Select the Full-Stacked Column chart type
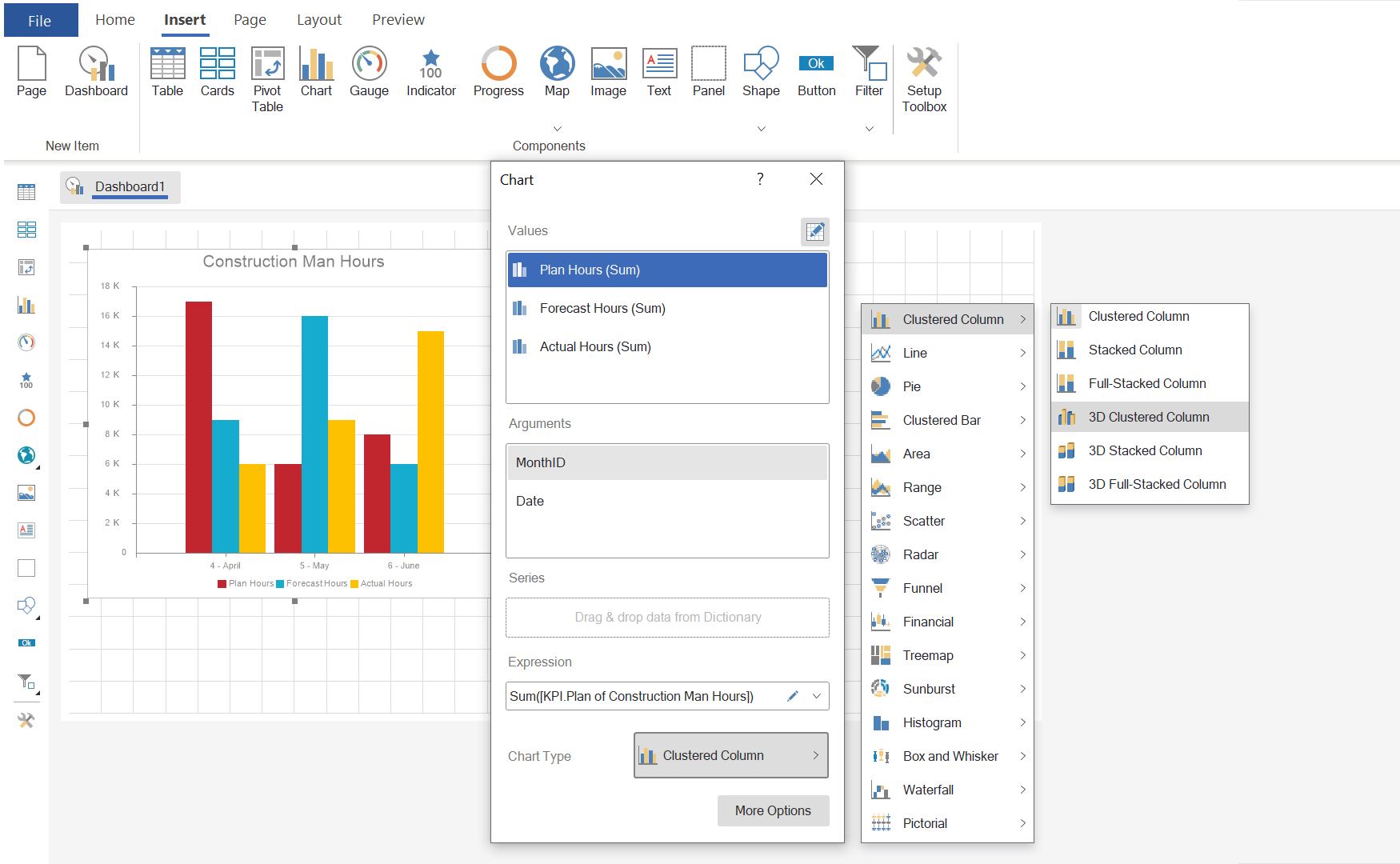 click(x=1147, y=382)
